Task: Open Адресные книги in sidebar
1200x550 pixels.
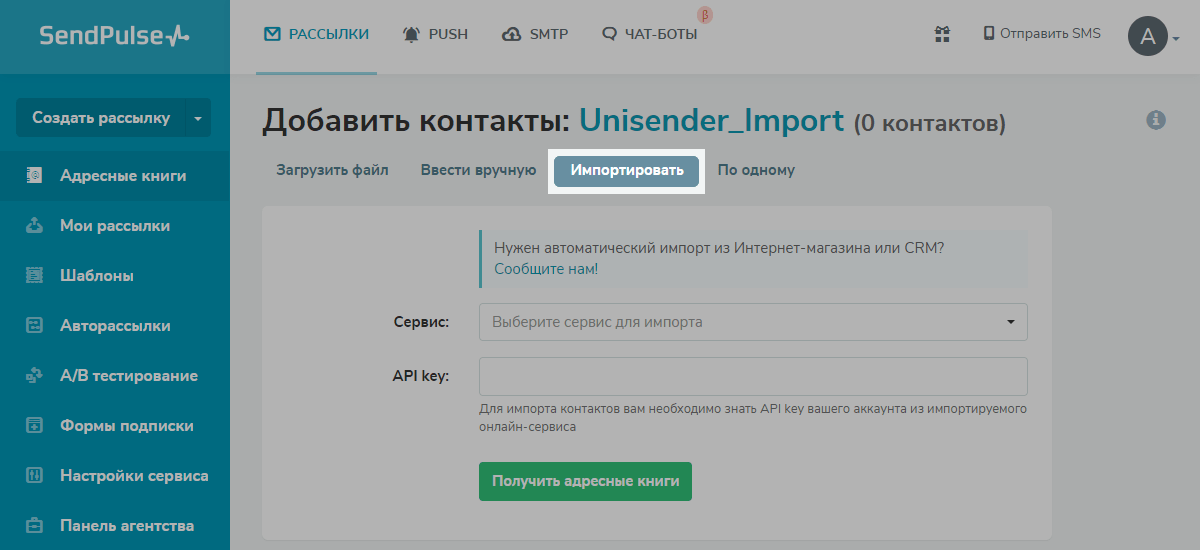Action: click(x=115, y=176)
